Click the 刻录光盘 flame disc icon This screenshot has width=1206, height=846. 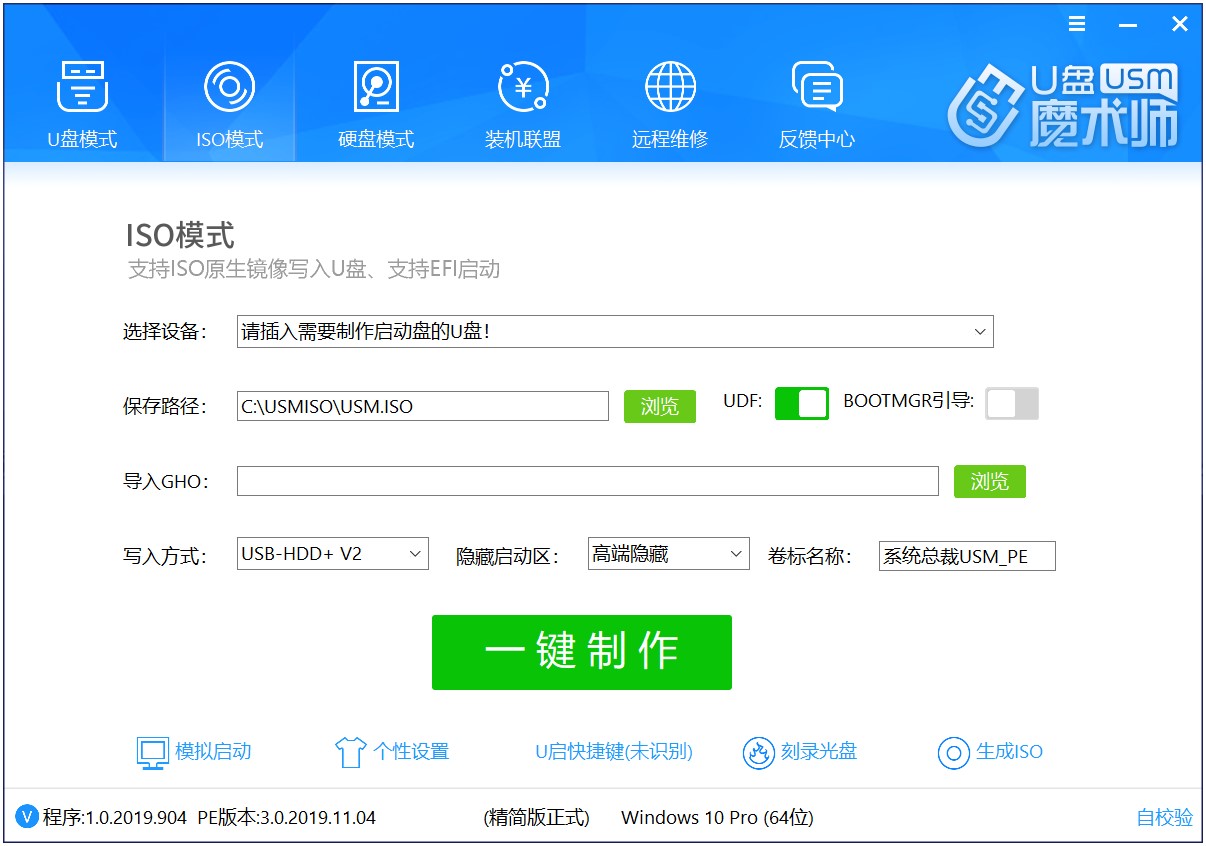(x=759, y=752)
